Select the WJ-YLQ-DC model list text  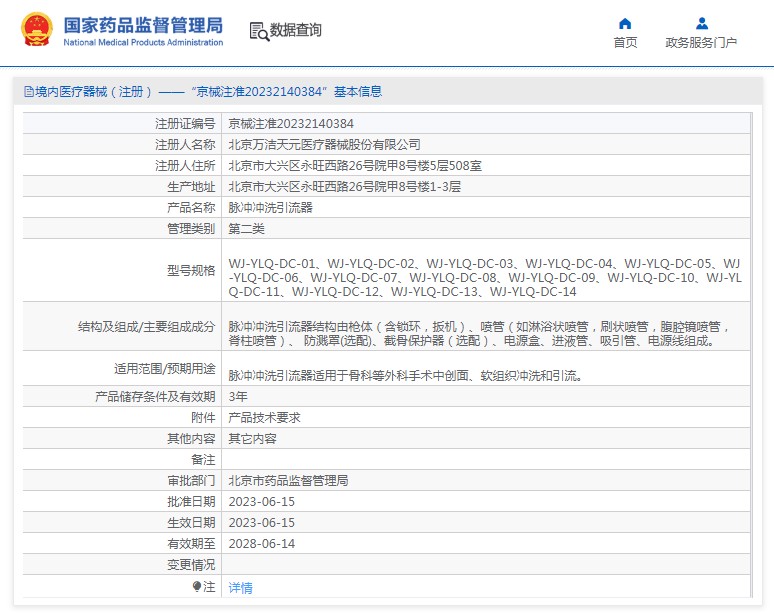485,277
